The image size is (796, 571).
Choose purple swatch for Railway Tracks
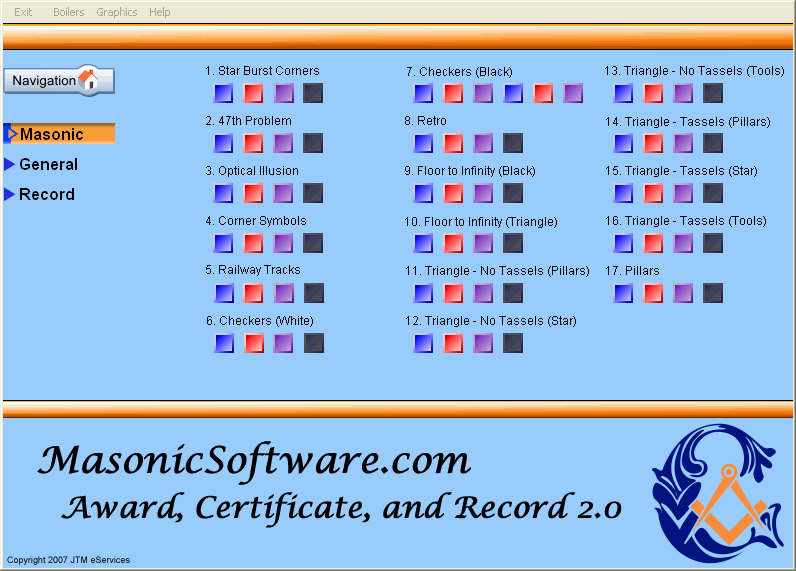[284, 293]
